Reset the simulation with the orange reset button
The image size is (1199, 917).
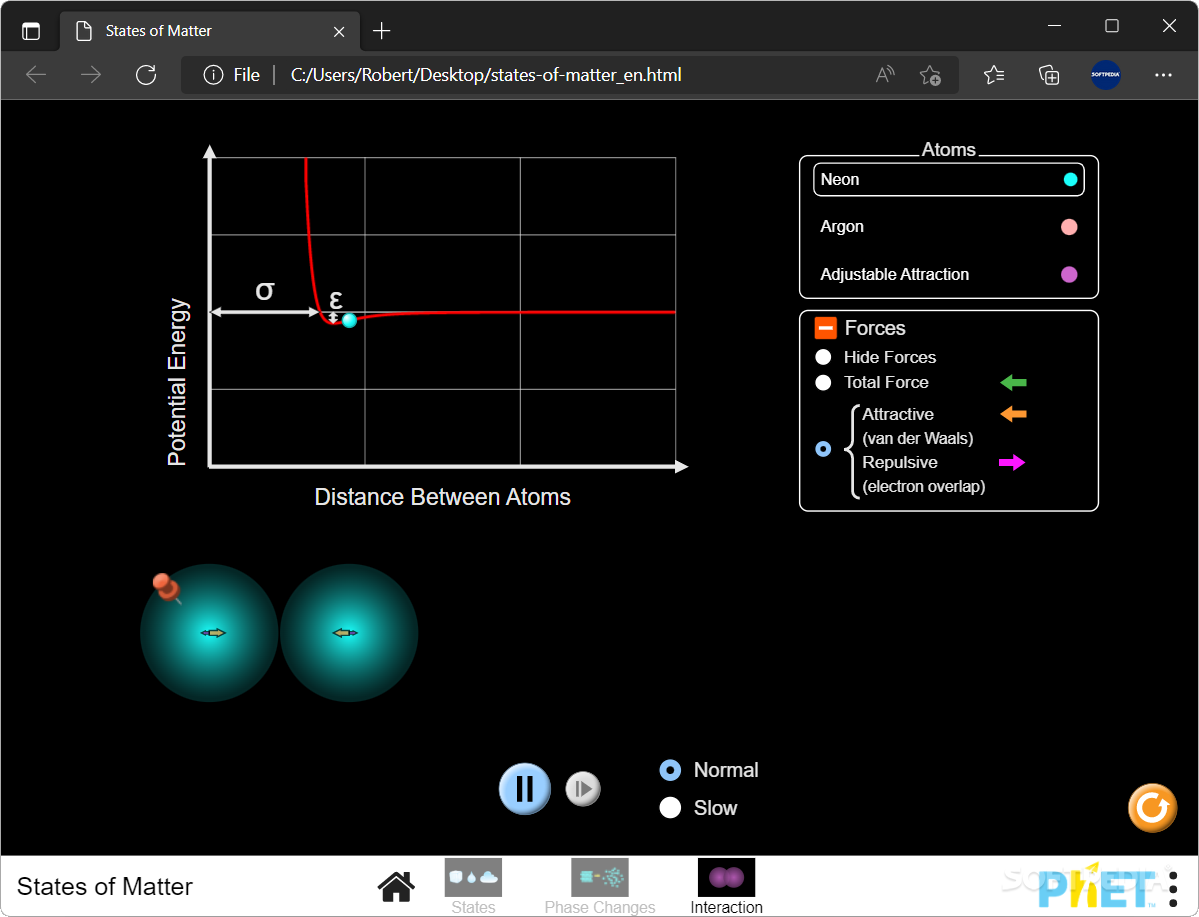(x=1152, y=808)
